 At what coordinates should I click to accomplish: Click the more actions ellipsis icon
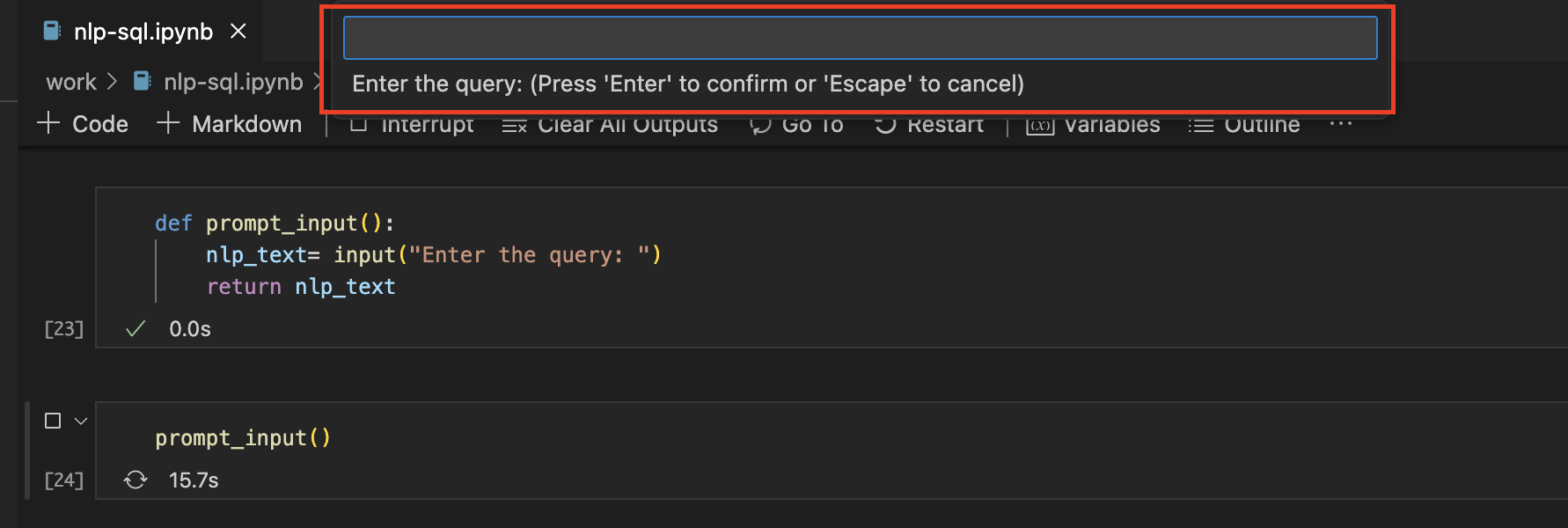(x=1340, y=124)
